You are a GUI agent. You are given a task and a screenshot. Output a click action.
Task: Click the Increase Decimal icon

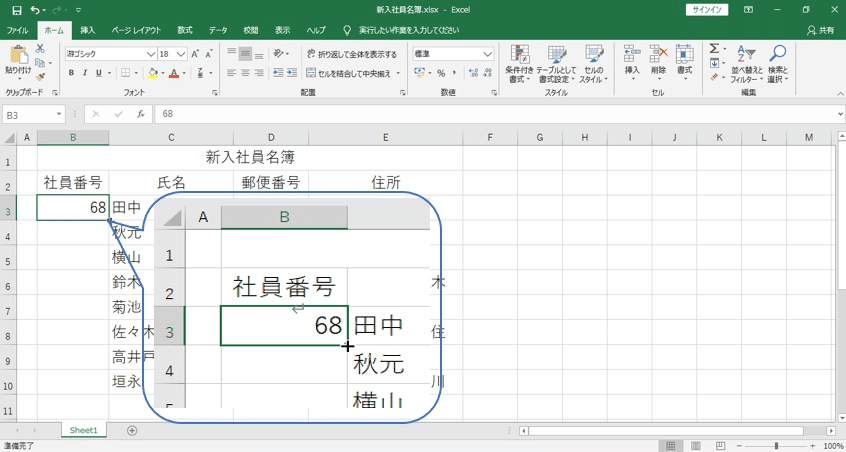(x=473, y=73)
